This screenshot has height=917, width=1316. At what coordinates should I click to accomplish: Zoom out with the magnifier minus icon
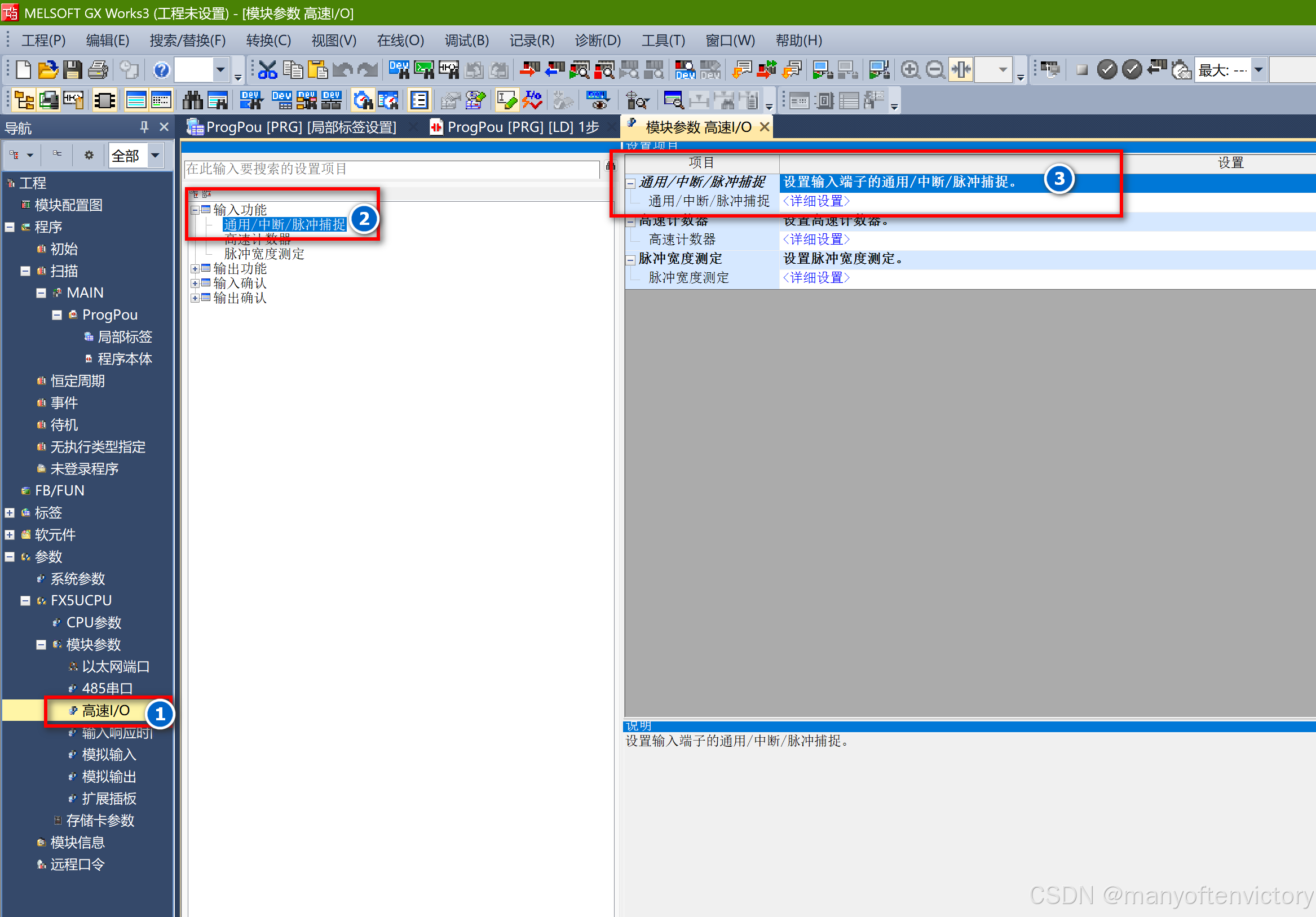pyautogui.click(x=935, y=70)
